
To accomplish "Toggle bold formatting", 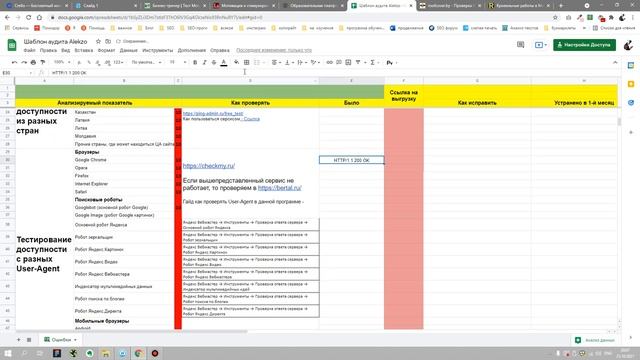I will 195,62.
